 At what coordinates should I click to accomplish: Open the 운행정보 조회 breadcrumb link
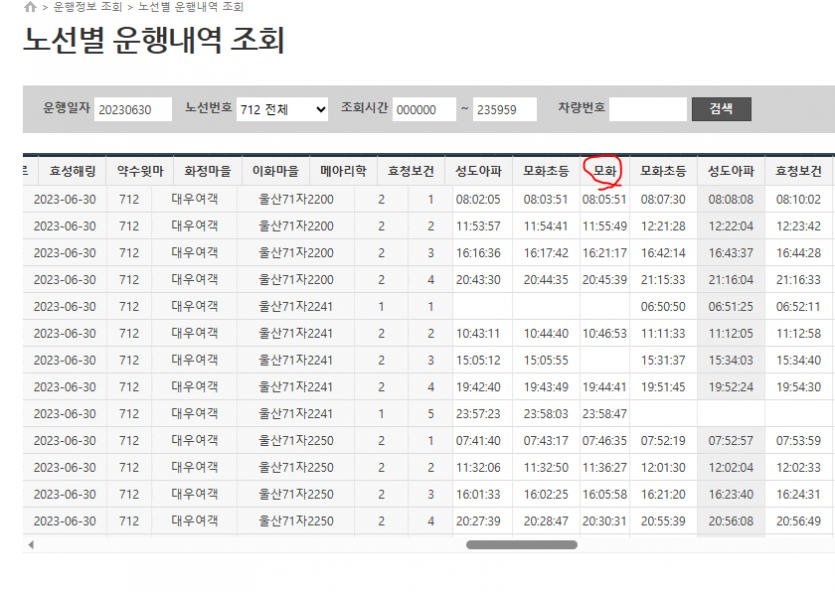[87, 7]
